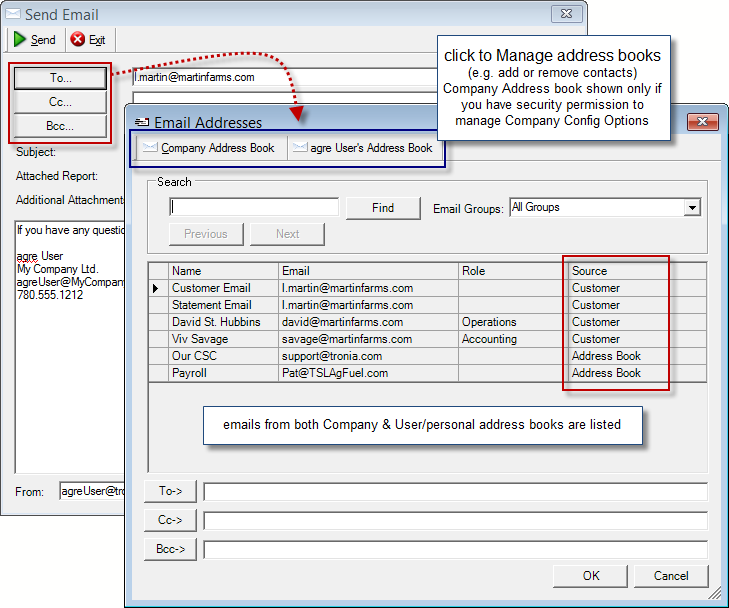
Task: Close the Email Addresses dialog
Action: tap(702, 122)
